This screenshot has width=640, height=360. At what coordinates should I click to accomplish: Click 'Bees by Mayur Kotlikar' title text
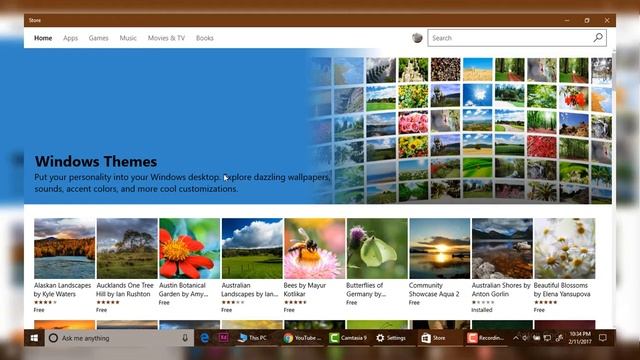pos(304,289)
